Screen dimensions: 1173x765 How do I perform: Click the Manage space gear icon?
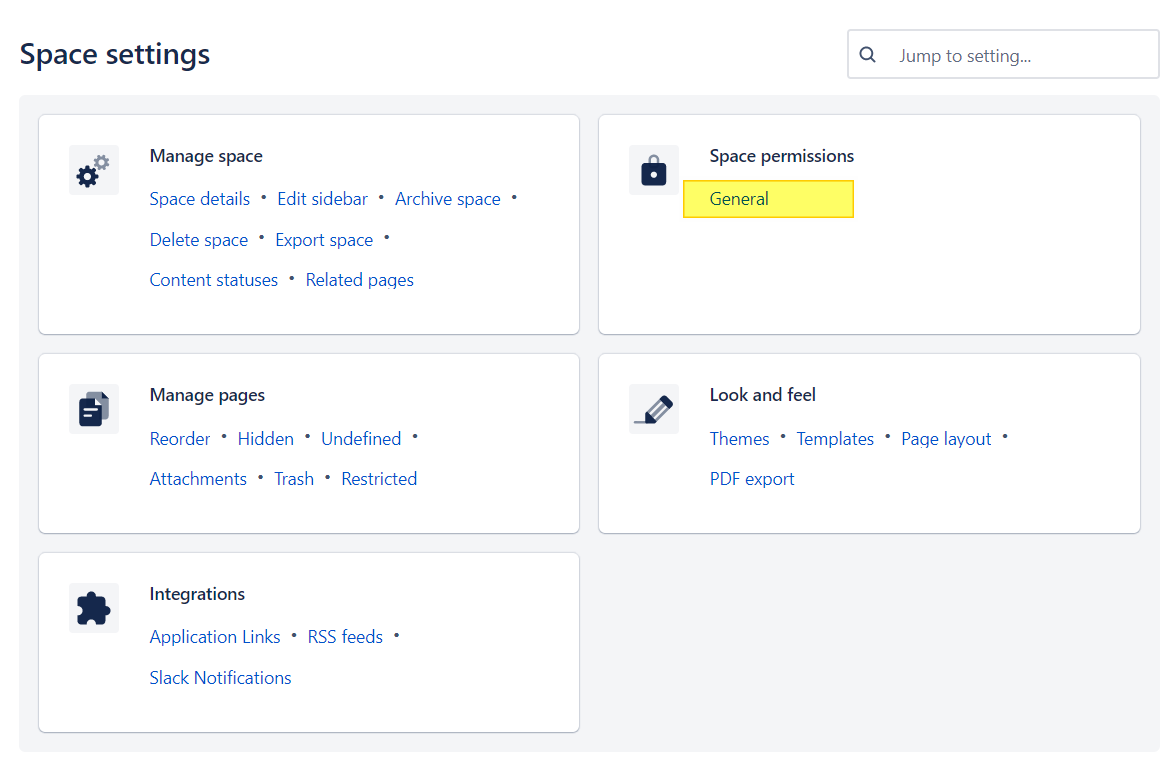[x=93, y=170]
